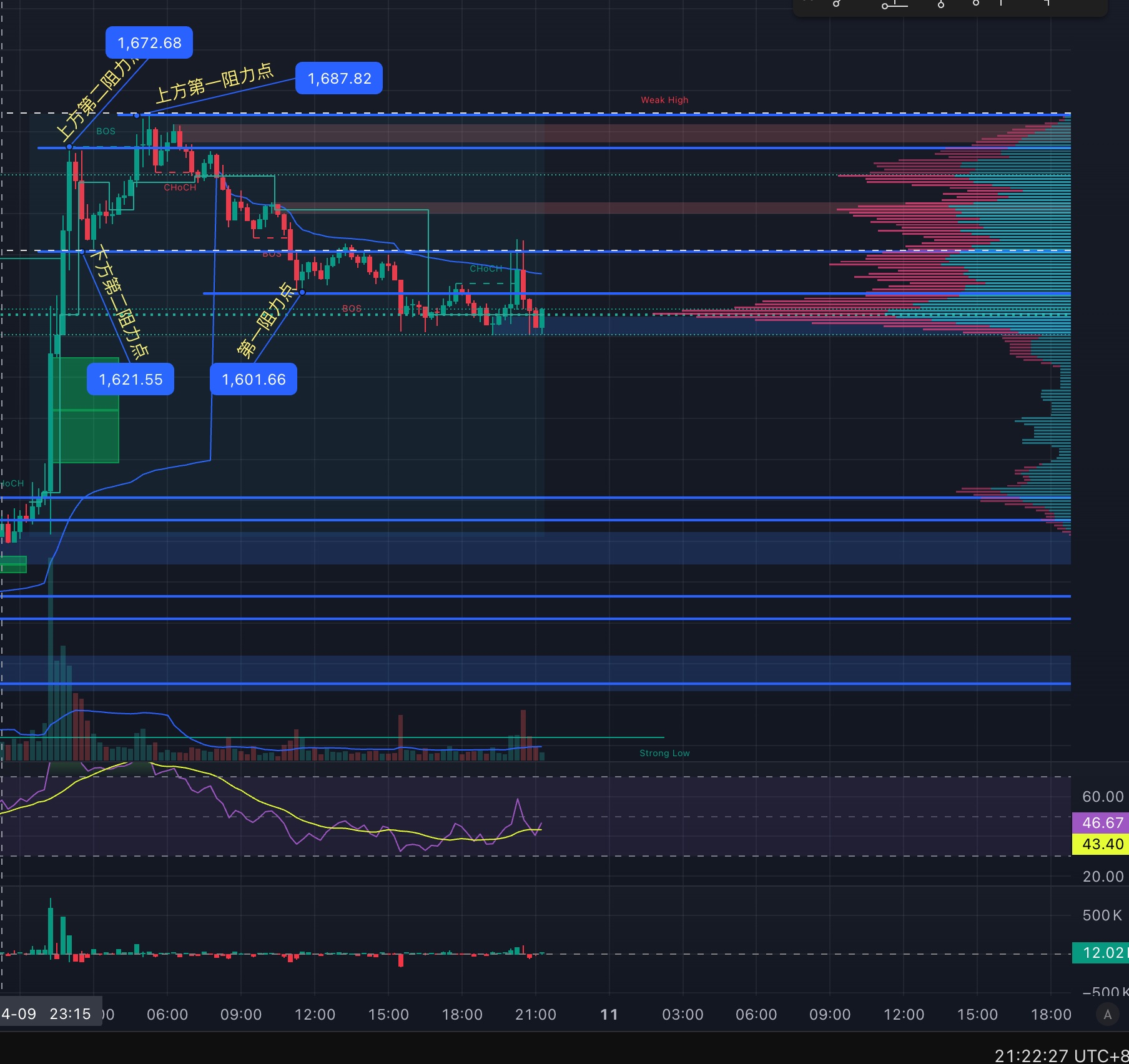Click the green 12.02 volume value tag
This screenshot has height=1064, width=1129.
1102,953
